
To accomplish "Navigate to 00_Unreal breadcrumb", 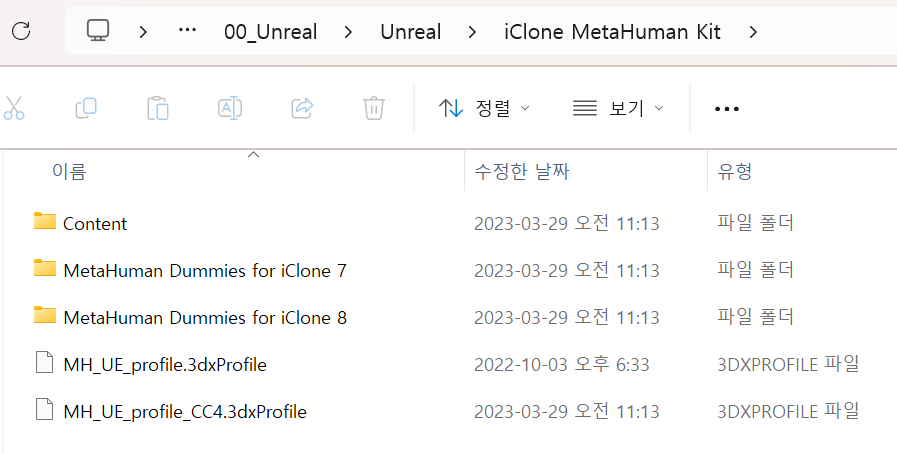I will click(x=271, y=32).
